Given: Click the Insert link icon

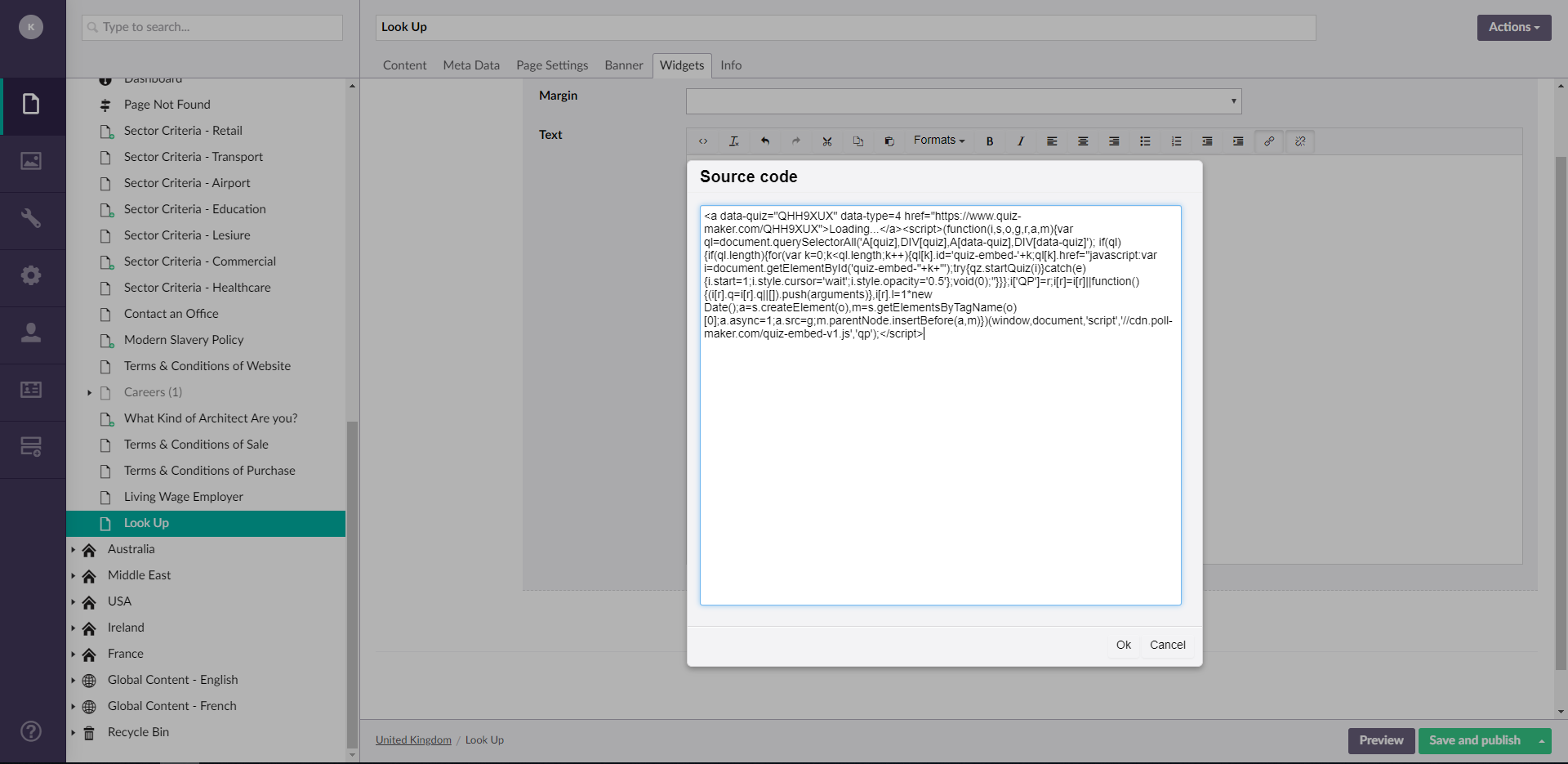Looking at the screenshot, I should (x=1269, y=141).
